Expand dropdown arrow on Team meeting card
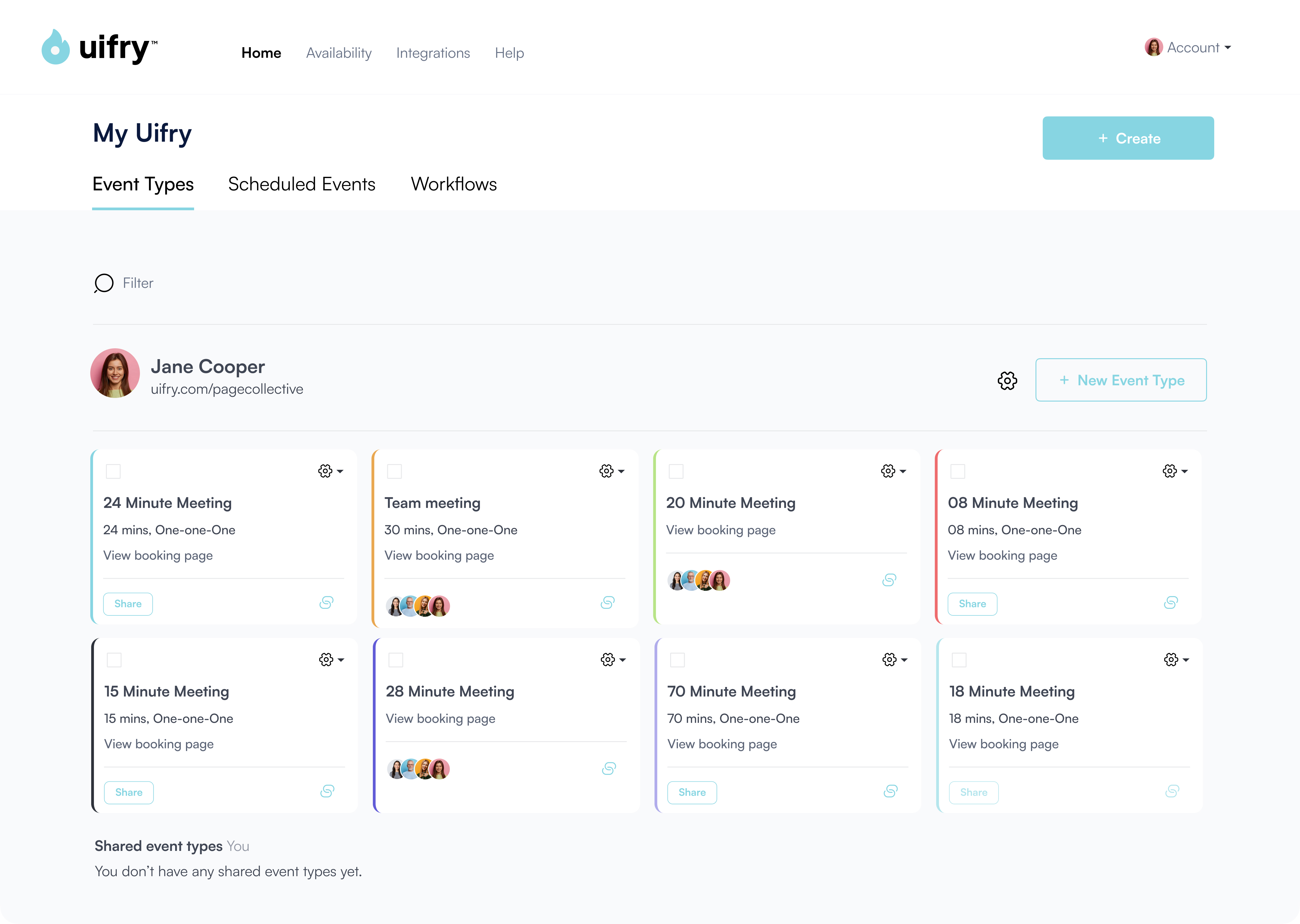Viewport: 1300px width, 924px height. pos(621,472)
